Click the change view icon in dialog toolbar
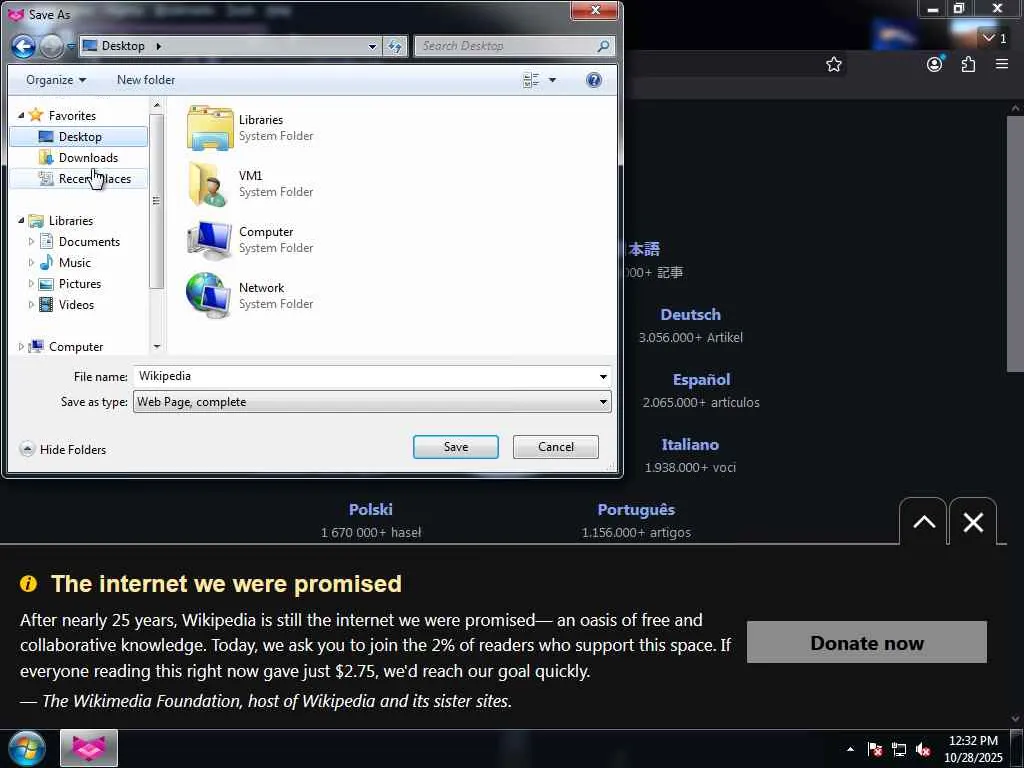1024x768 pixels. [531, 80]
